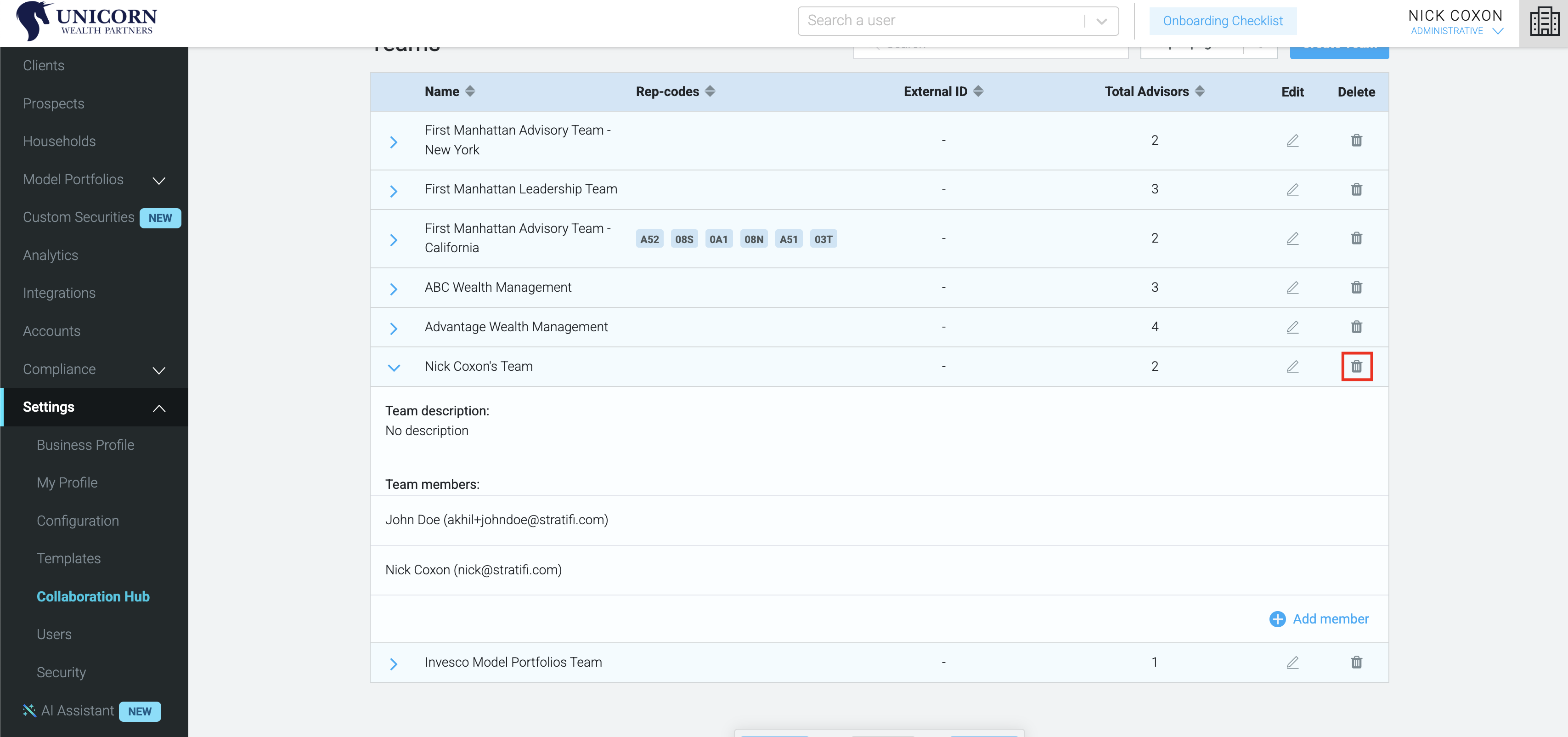
Task: Go to Users under Settings
Action: 54,634
